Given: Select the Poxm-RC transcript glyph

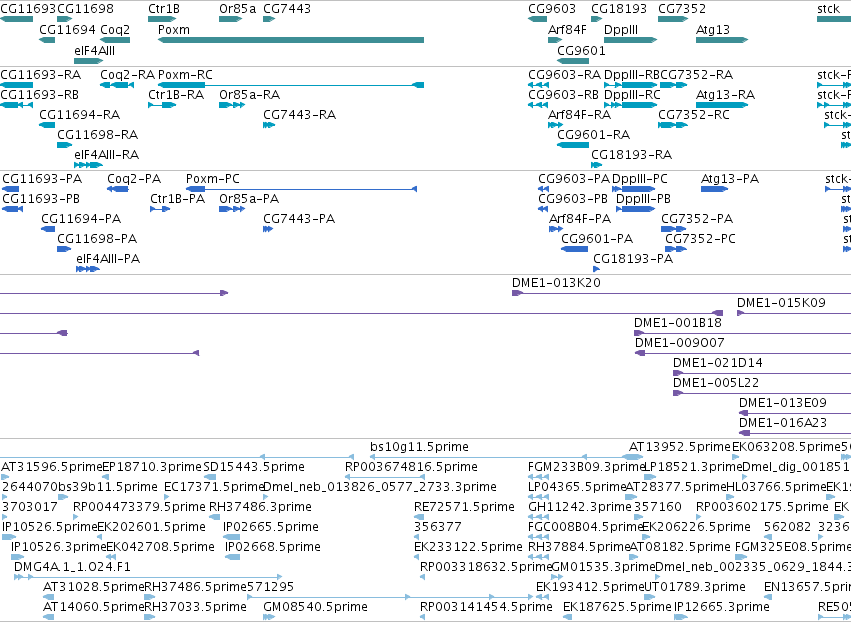Looking at the screenshot, I should tap(291, 85).
